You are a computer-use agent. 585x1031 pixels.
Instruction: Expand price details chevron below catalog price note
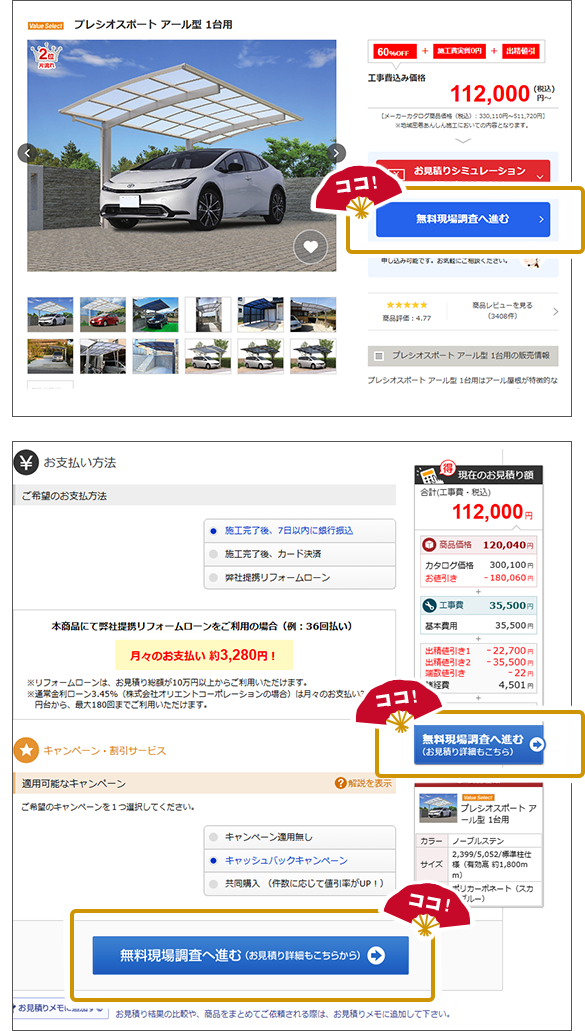[x=463, y=140]
